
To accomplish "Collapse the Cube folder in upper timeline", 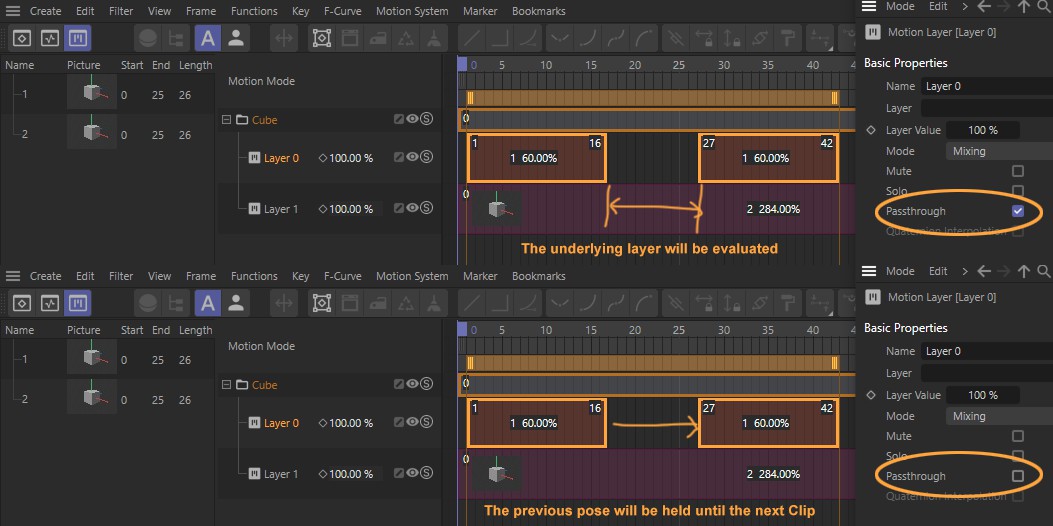I will (226, 120).
